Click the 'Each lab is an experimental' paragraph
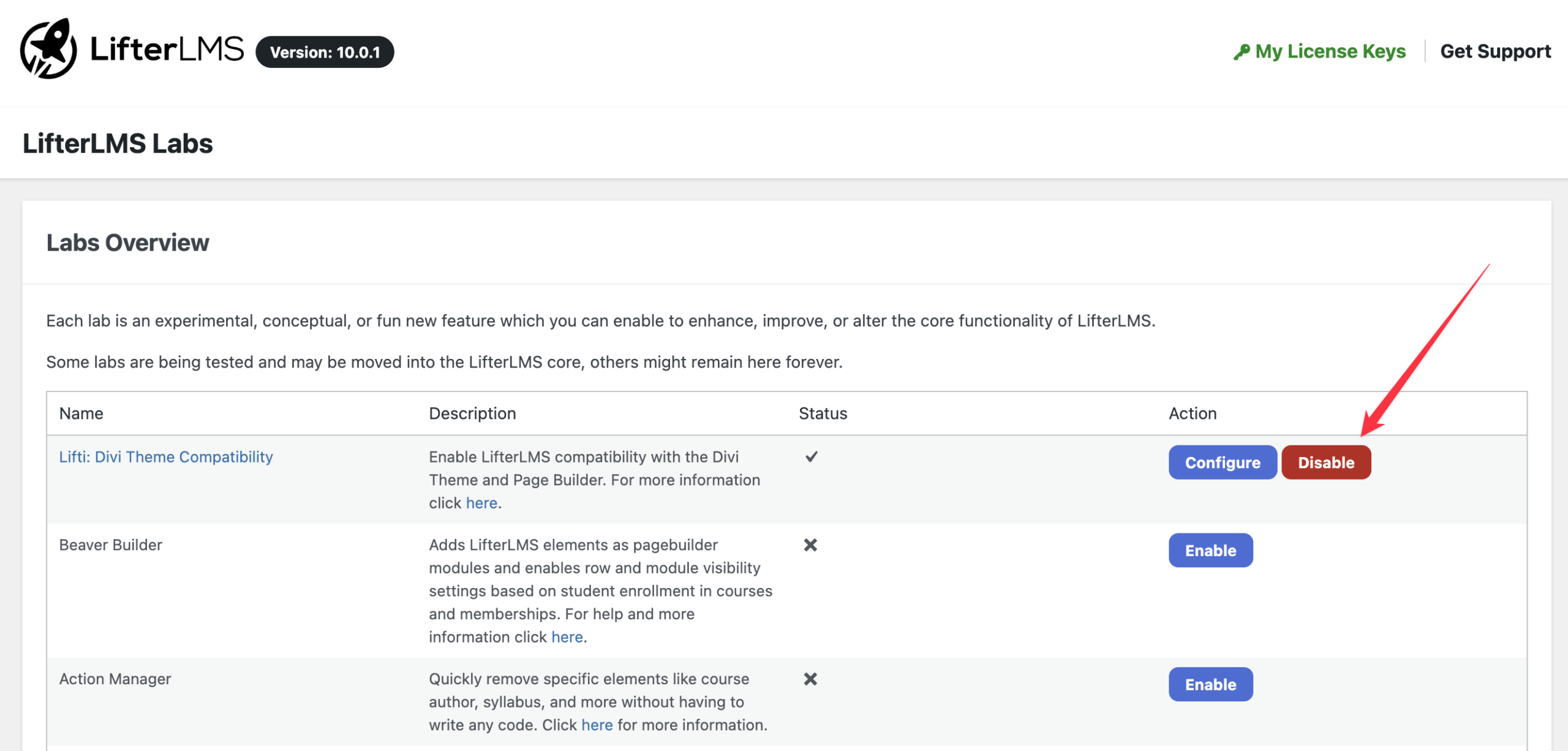 601,321
